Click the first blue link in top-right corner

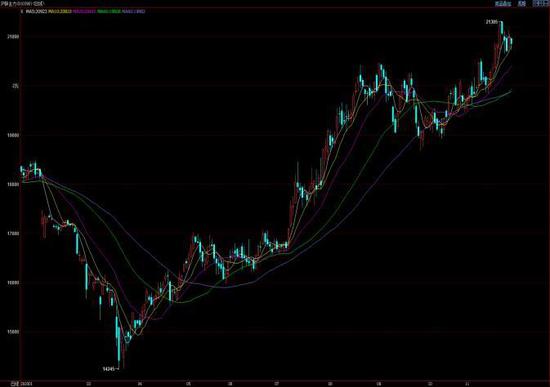[x=503, y=4]
